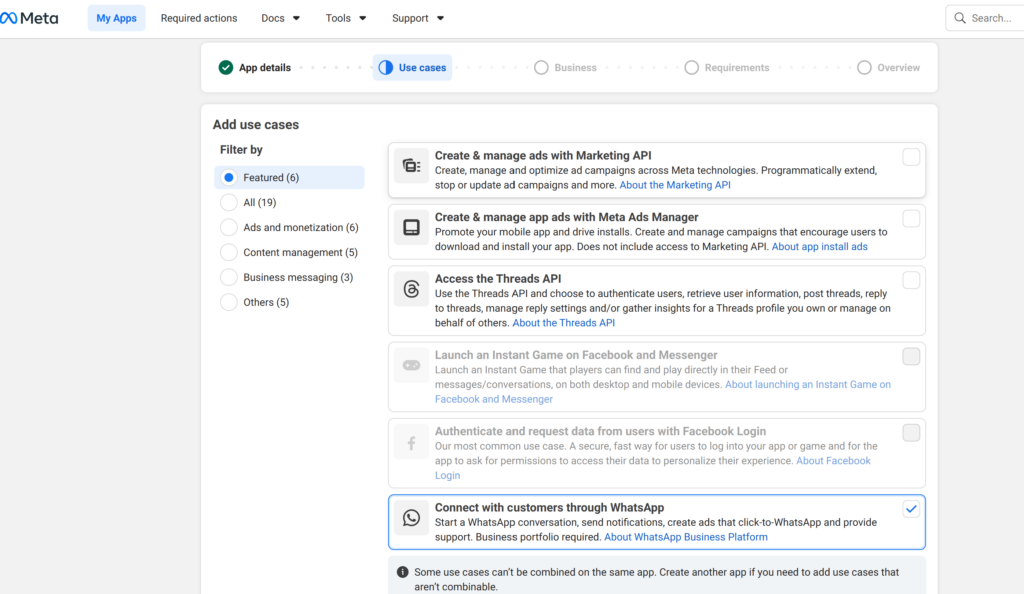Image resolution: width=1024 pixels, height=594 pixels.
Task: Open the My Apps tab
Action: [x=116, y=18]
